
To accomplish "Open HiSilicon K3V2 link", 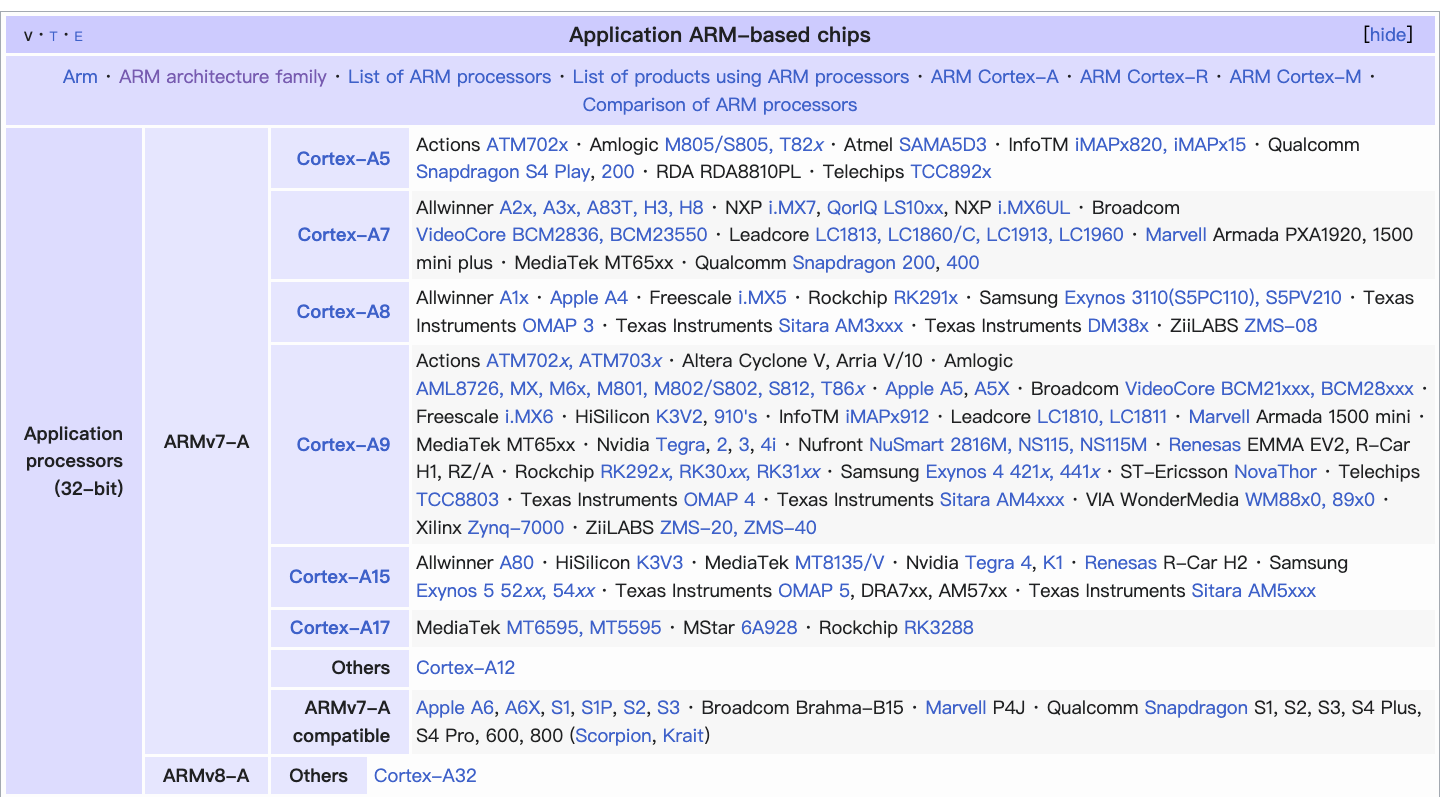I will [680, 417].
